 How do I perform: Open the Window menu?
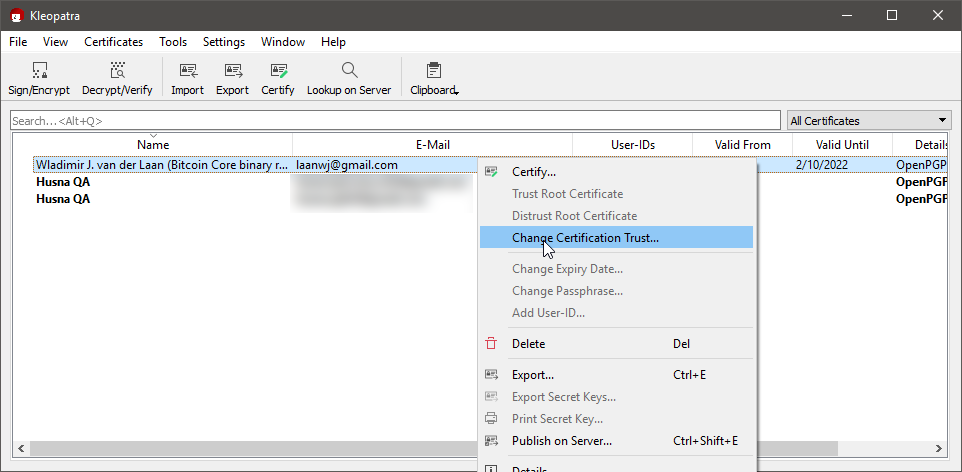[283, 42]
